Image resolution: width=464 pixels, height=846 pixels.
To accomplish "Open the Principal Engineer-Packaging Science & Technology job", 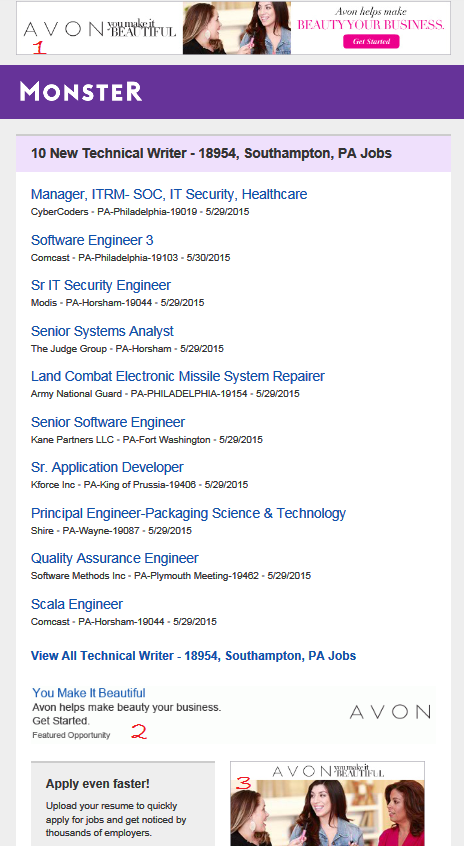I will [188, 513].
